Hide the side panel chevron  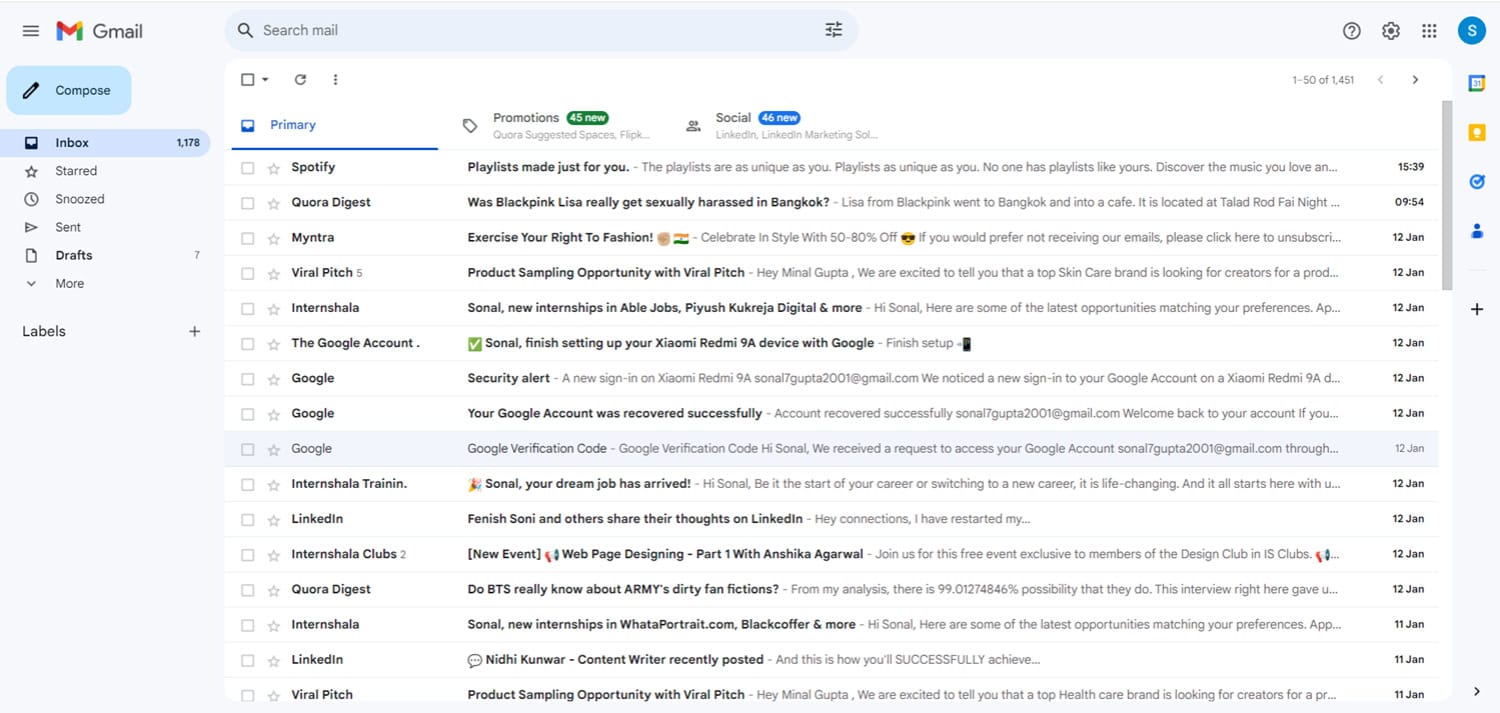pyautogui.click(x=1477, y=691)
